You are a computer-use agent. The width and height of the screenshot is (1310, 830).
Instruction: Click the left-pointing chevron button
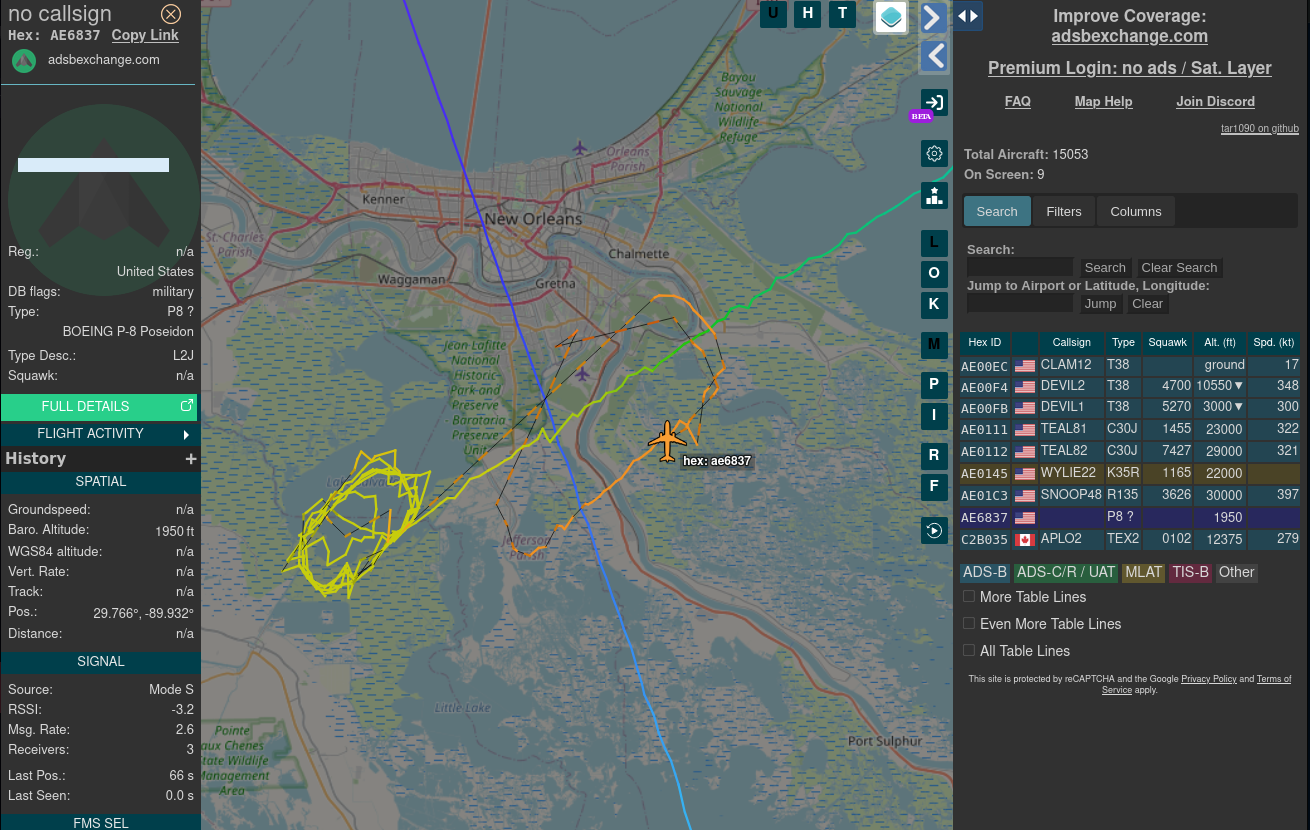pyautogui.click(x=933, y=56)
